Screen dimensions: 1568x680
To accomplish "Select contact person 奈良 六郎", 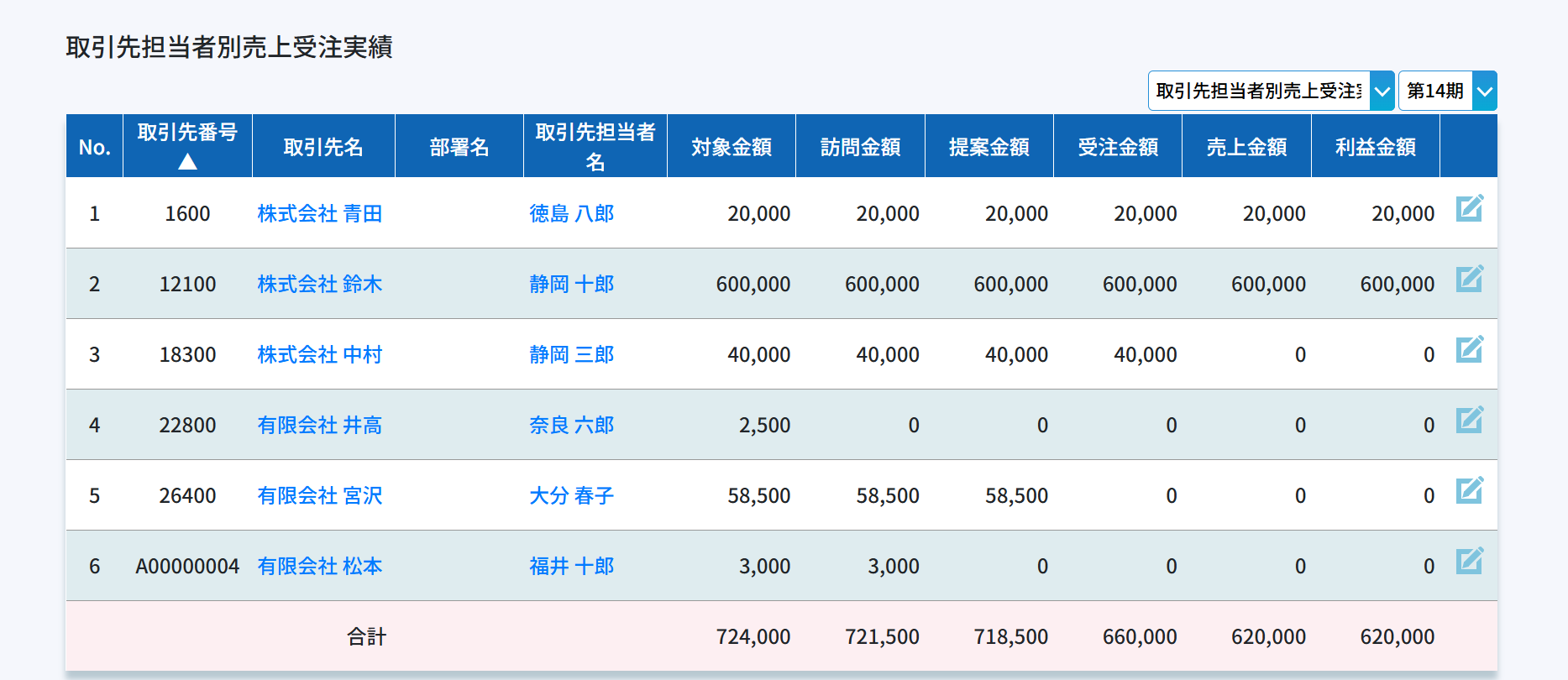I will (571, 426).
